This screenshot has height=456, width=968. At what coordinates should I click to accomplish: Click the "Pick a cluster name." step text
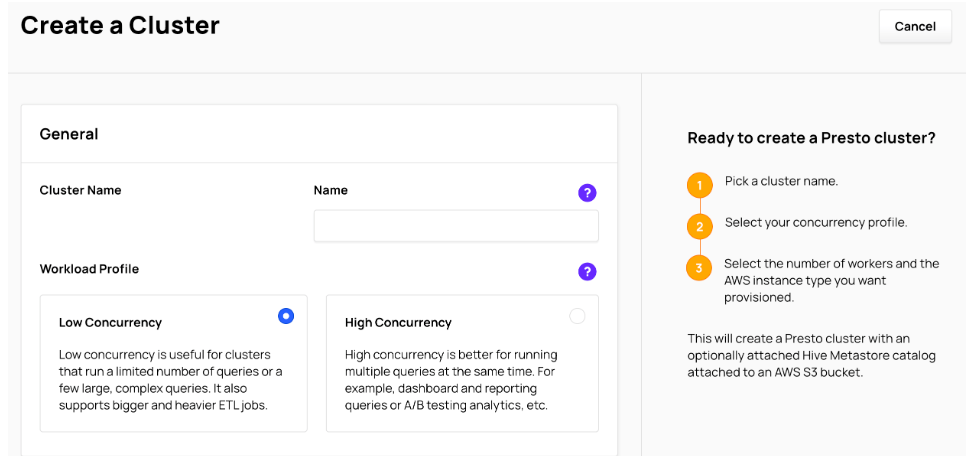[781, 181]
